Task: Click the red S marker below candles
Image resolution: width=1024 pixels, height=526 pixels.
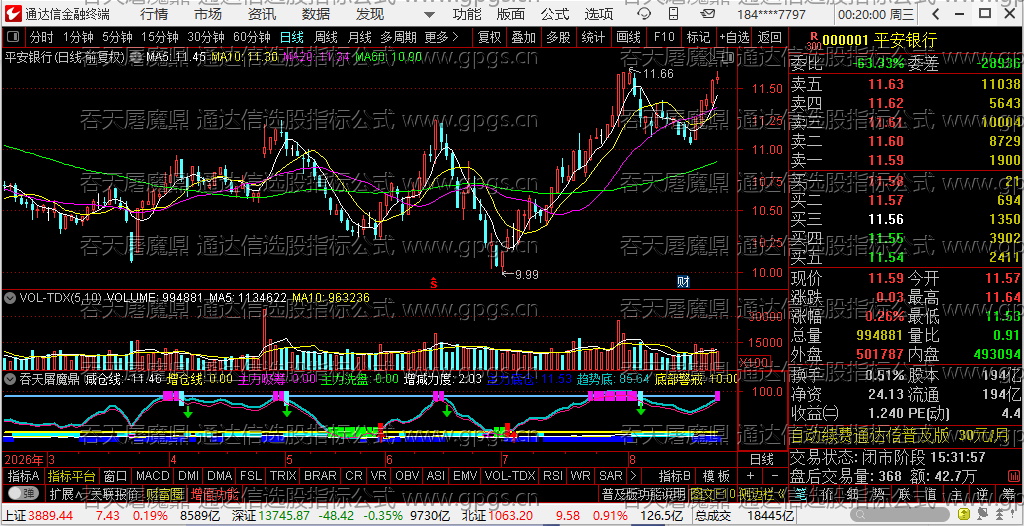Action: tap(432, 283)
